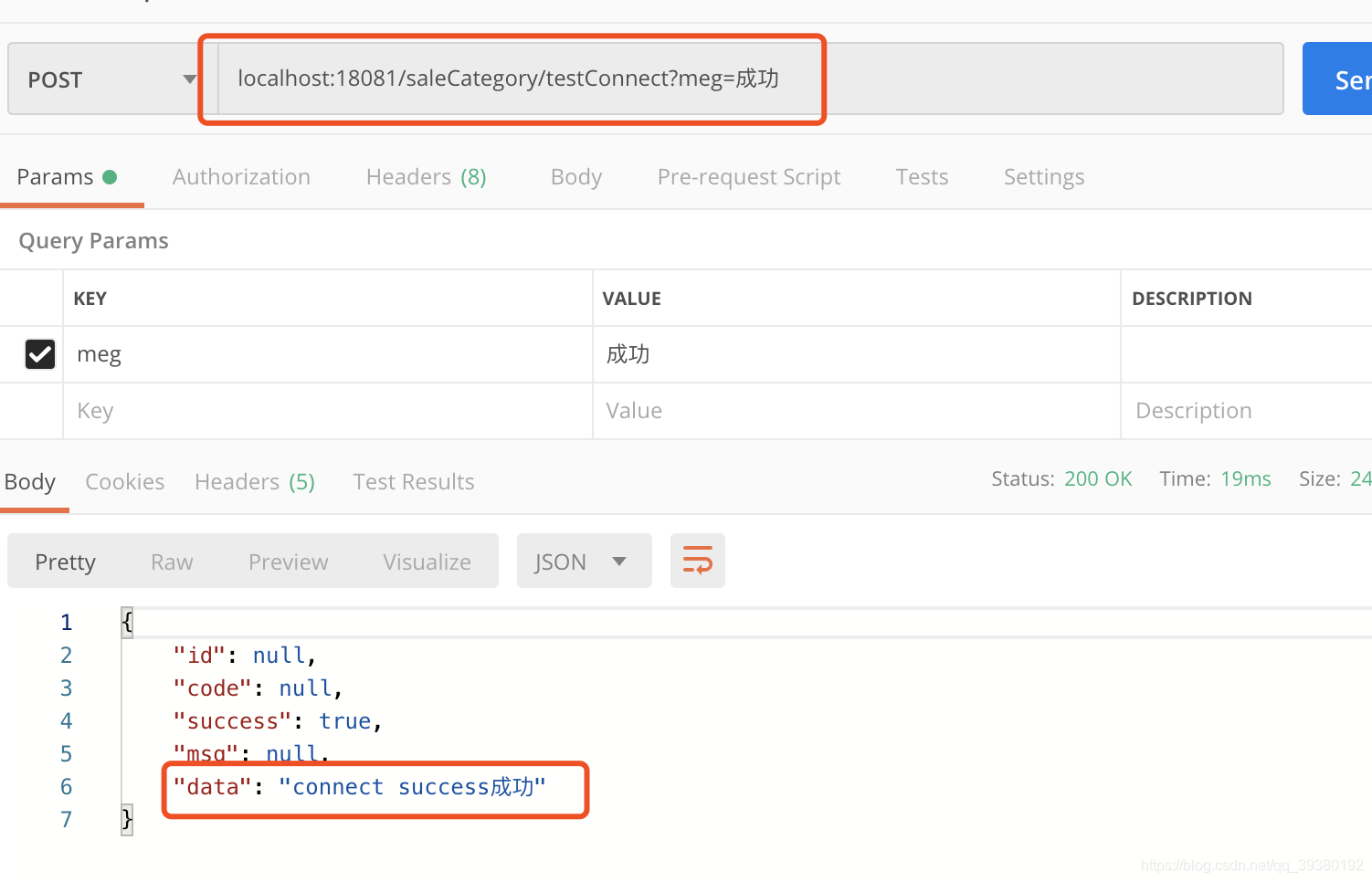Open the response Cookies tab

125,482
